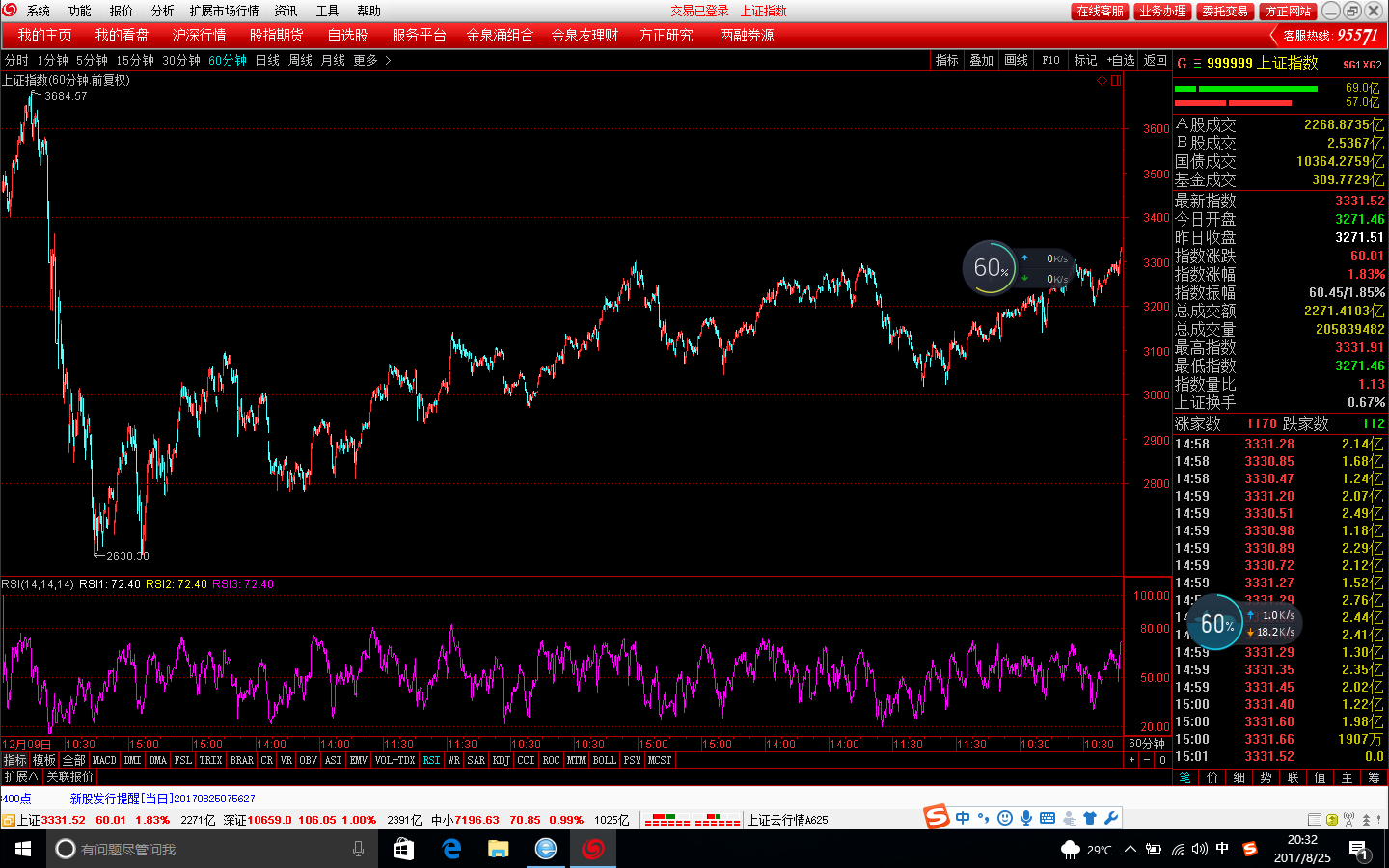Screen dimensions: 1389x868
Task: Switch to the 自选股 tab
Action: (x=348, y=35)
